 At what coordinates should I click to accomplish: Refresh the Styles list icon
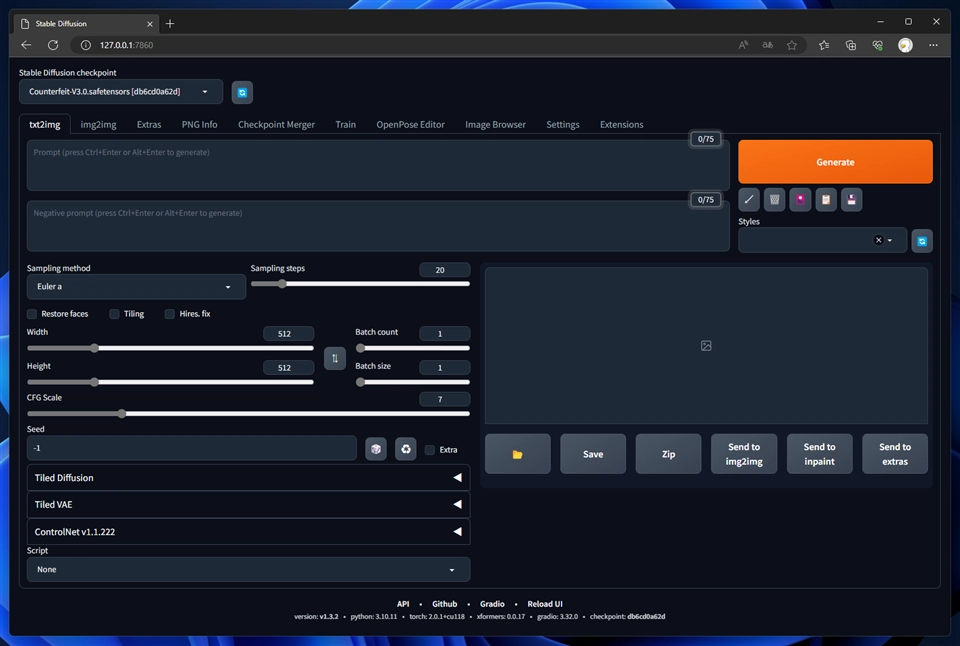(922, 241)
